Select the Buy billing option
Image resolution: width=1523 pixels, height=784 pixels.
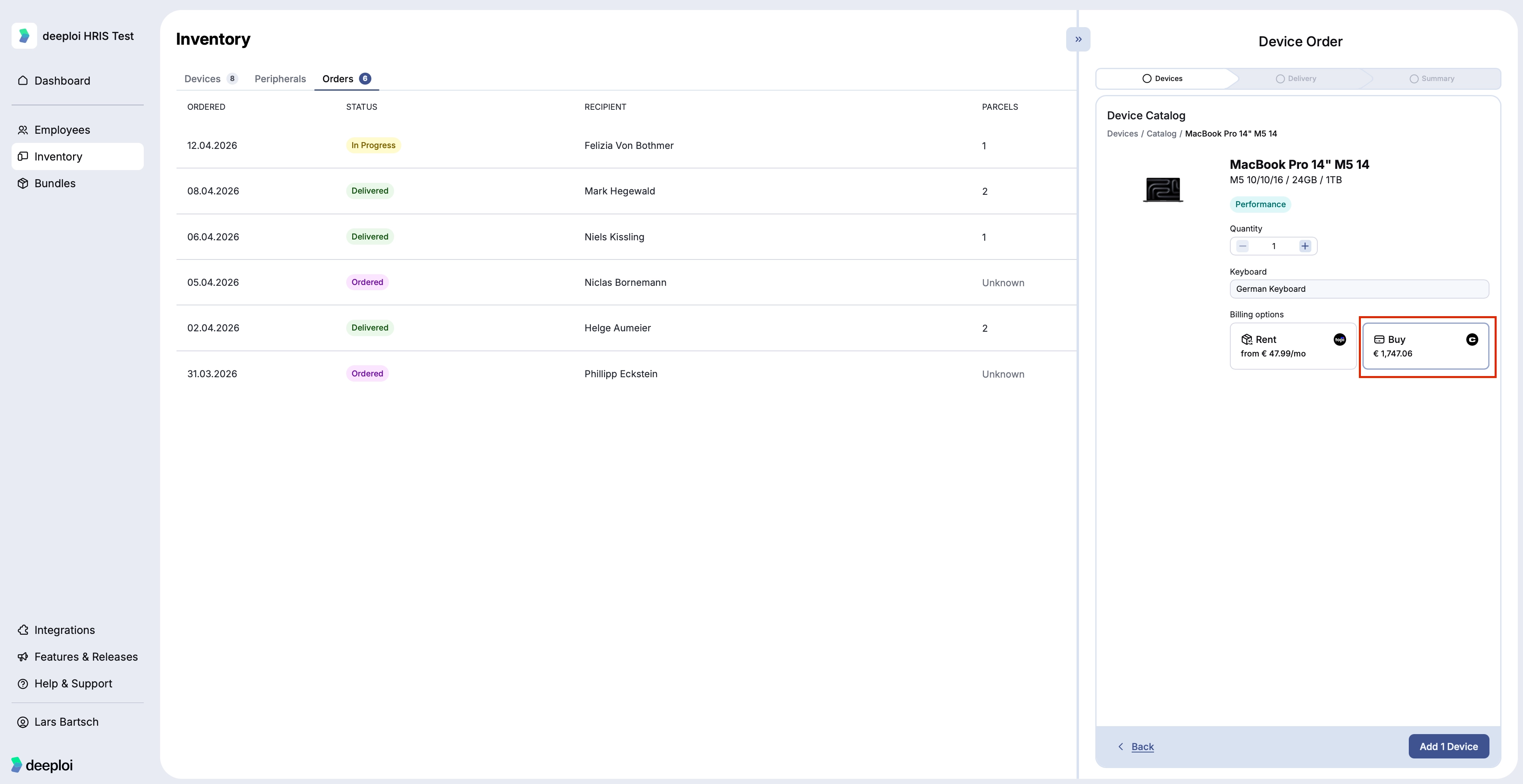click(1426, 346)
